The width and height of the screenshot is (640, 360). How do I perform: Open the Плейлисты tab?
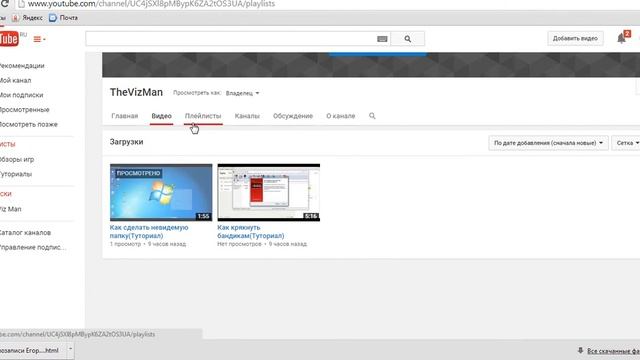[203, 116]
